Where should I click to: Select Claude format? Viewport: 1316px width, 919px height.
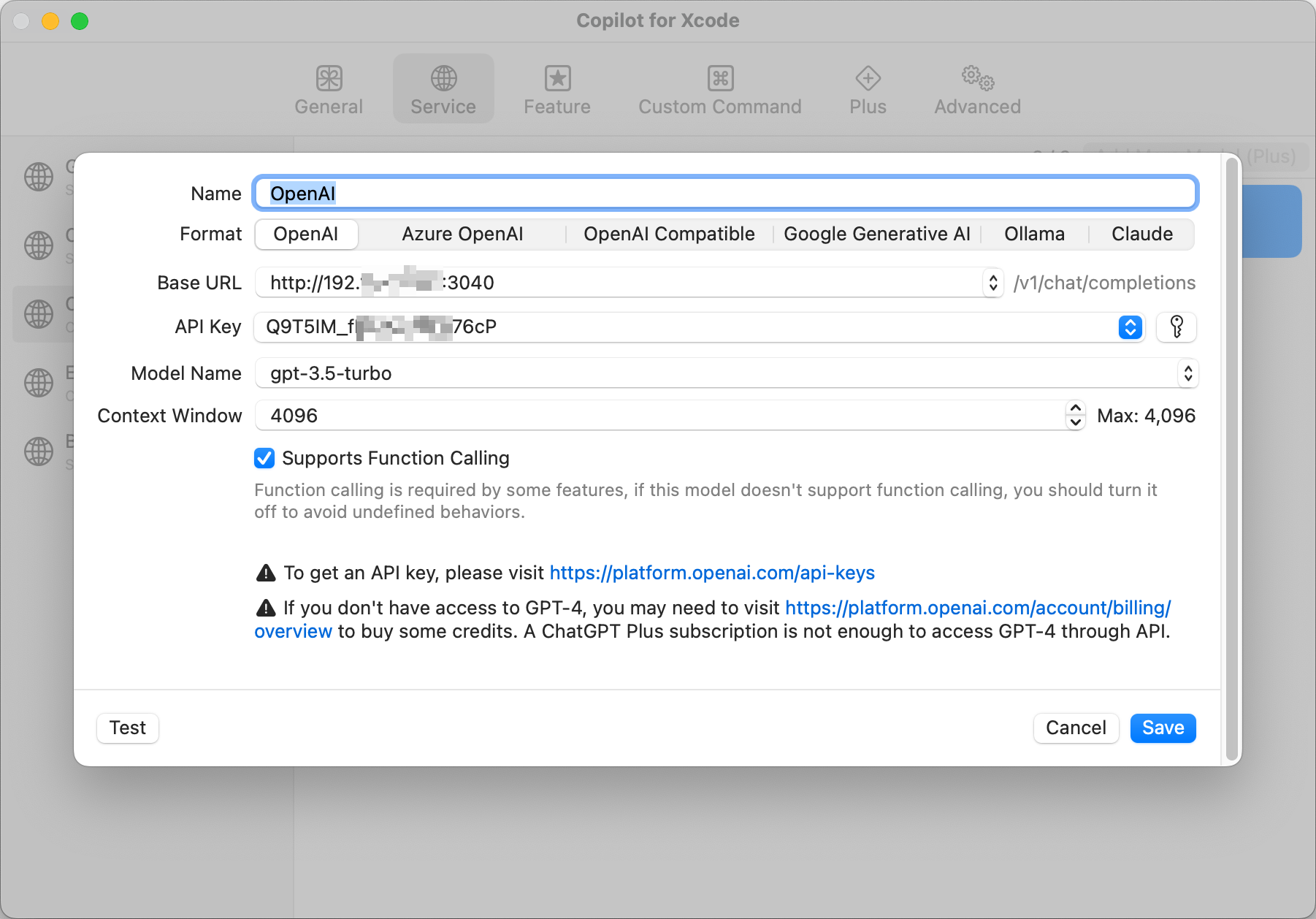pos(1142,234)
